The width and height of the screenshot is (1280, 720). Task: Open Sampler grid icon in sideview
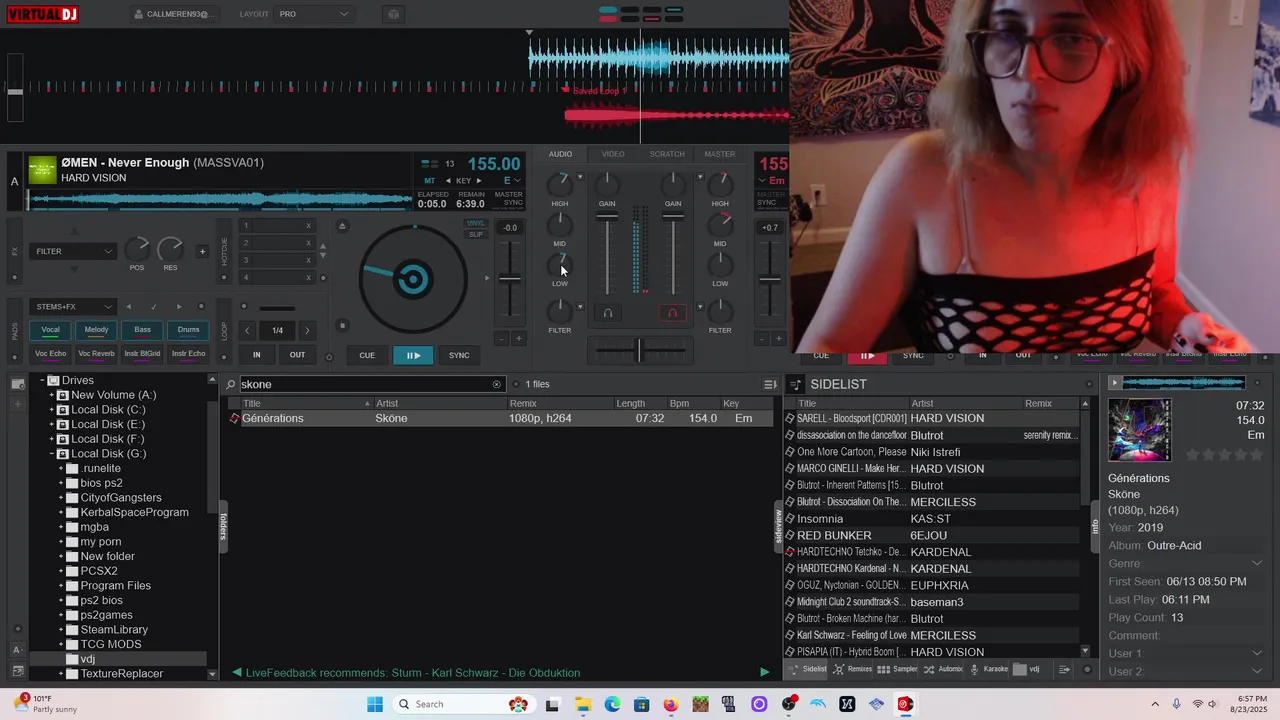(883, 669)
